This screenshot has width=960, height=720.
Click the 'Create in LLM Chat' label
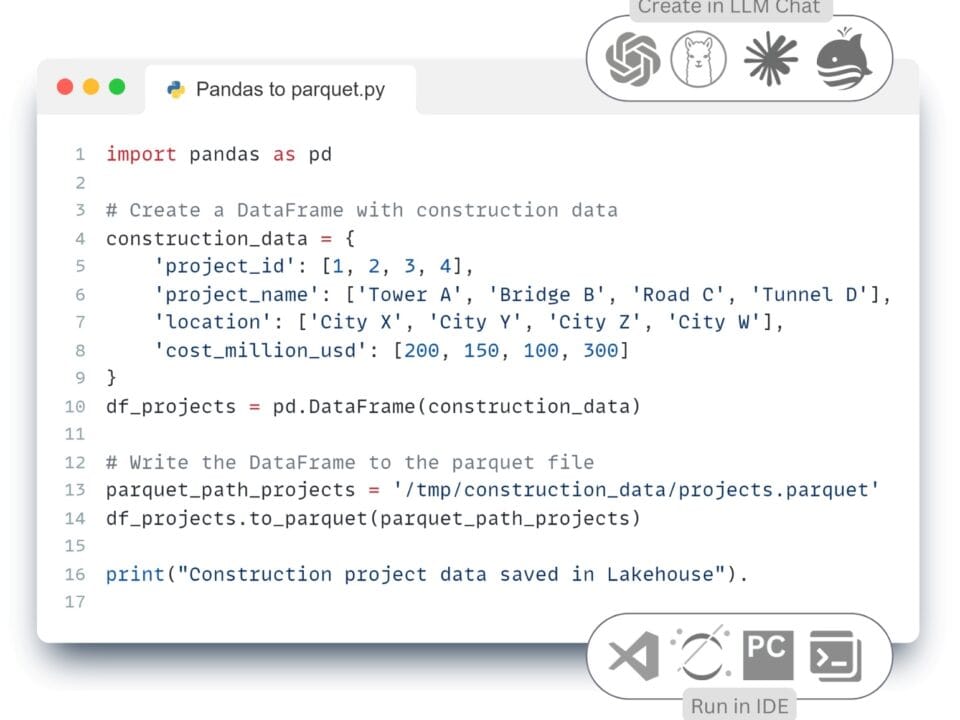point(728,8)
